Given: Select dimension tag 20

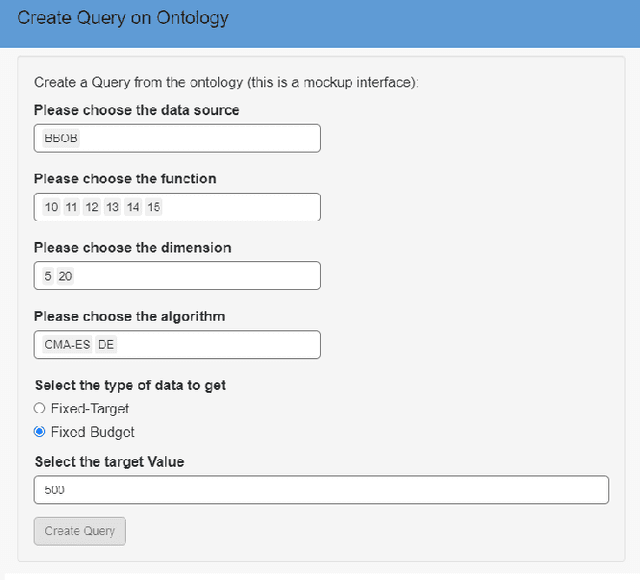Looking at the screenshot, I should click(65, 276).
